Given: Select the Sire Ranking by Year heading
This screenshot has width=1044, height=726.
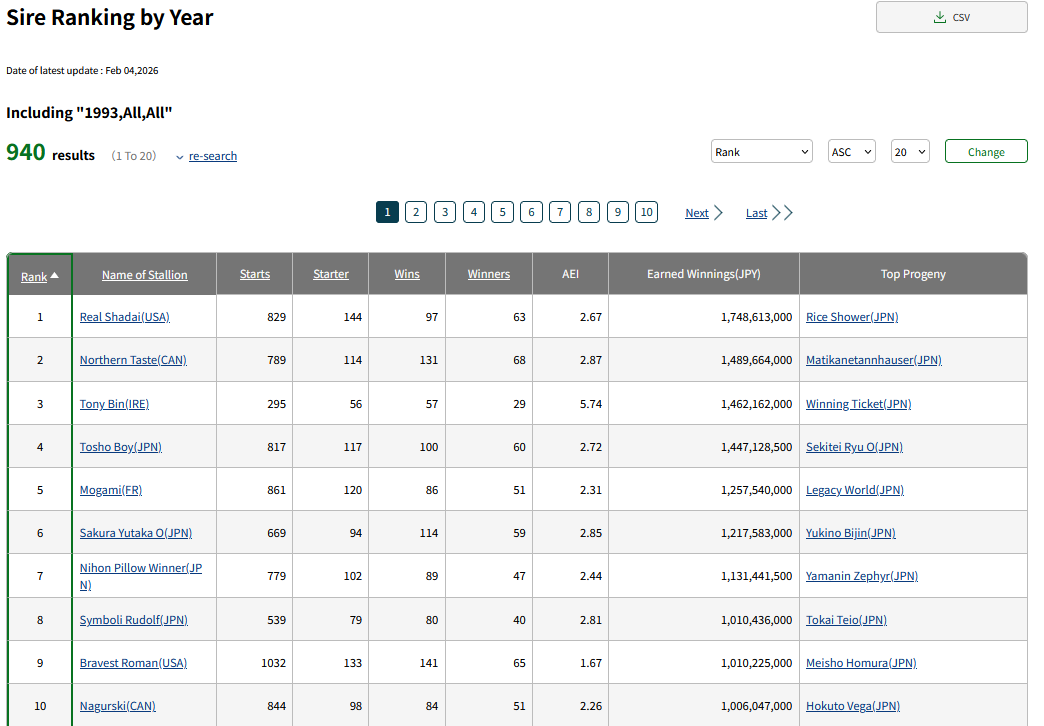Looking at the screenshot, I should (110, 17).
